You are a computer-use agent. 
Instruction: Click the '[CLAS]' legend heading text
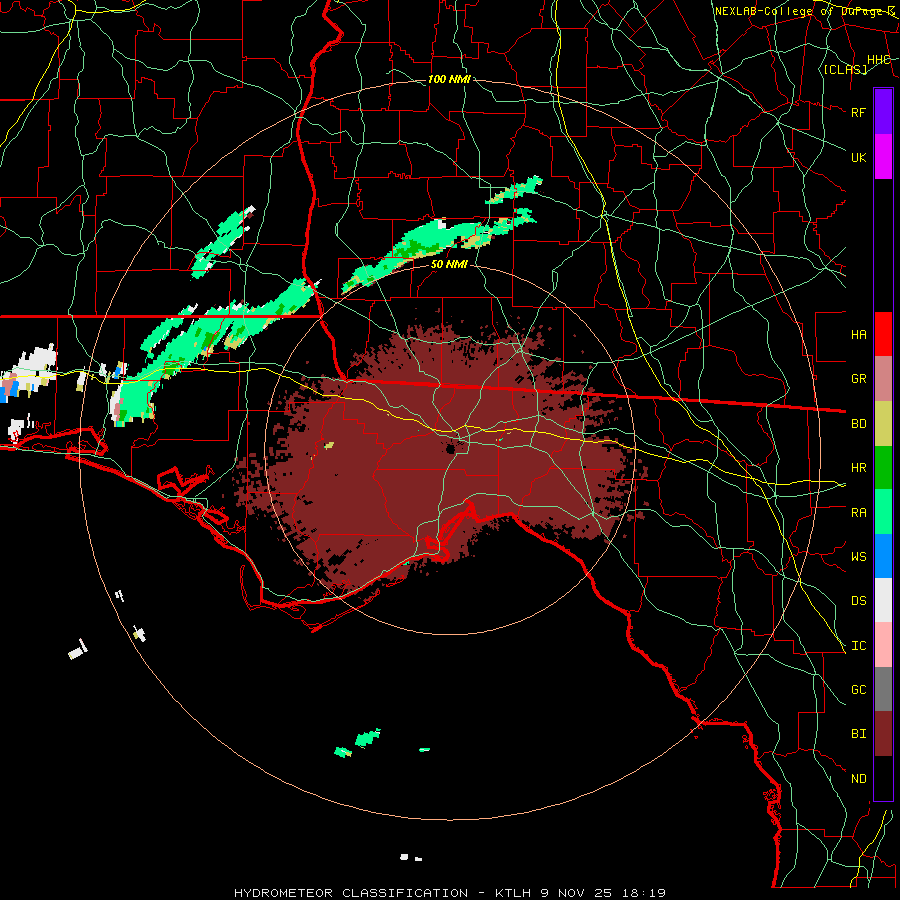pyautogui.click(x=845, y=69)
